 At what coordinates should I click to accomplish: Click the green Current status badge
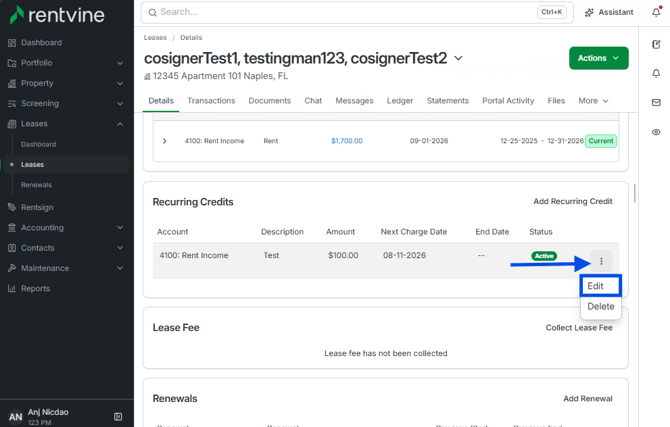tap(601, 141)
